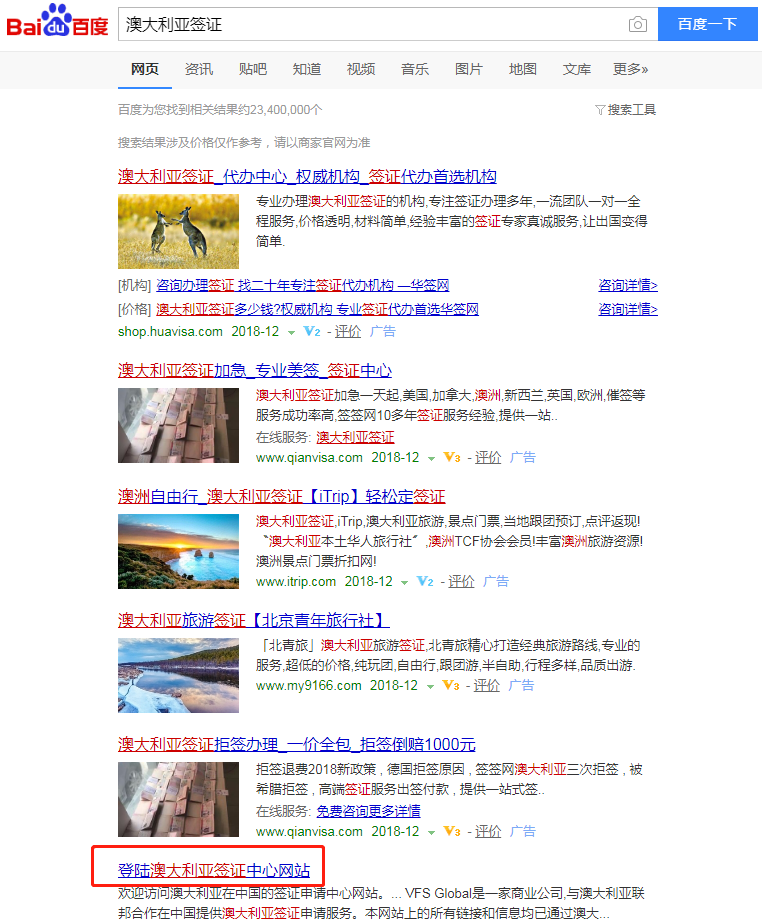The image size is (762, 922).
Task: Open camera image search icon
Action: tap(637, 24)
